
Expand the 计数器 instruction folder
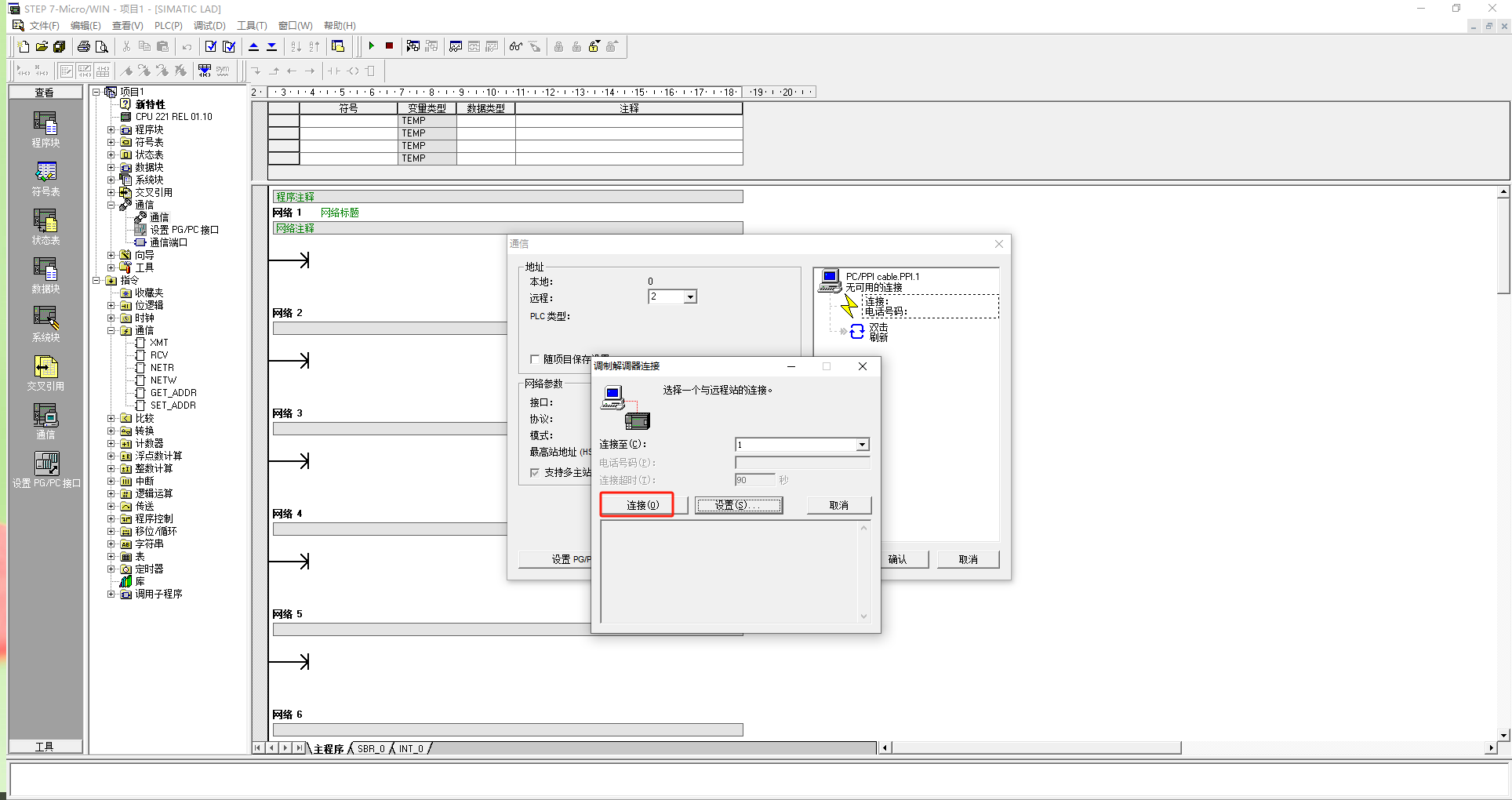point(111,443)
